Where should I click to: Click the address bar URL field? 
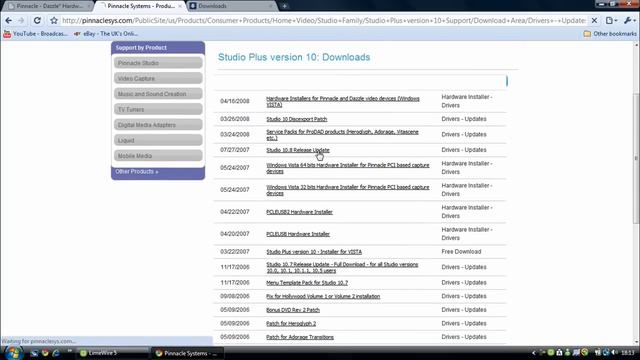click(324, 20)
